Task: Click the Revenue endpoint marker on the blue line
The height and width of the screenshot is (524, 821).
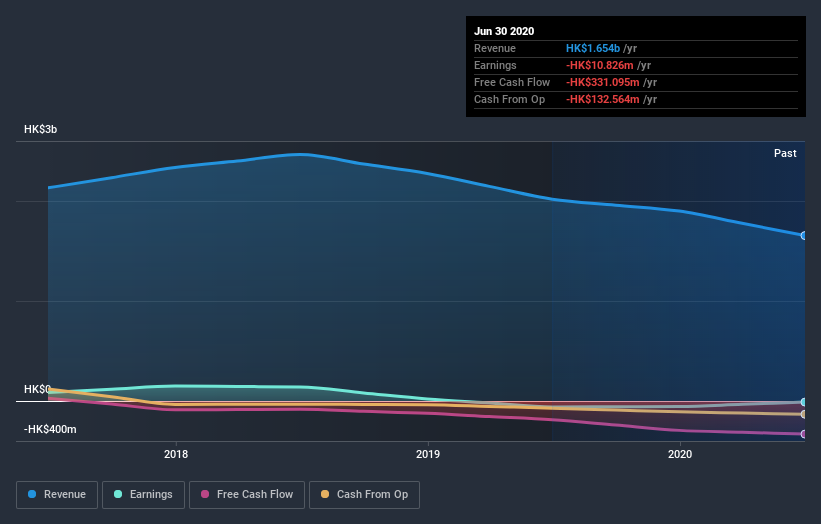Action: pos(804,236)
